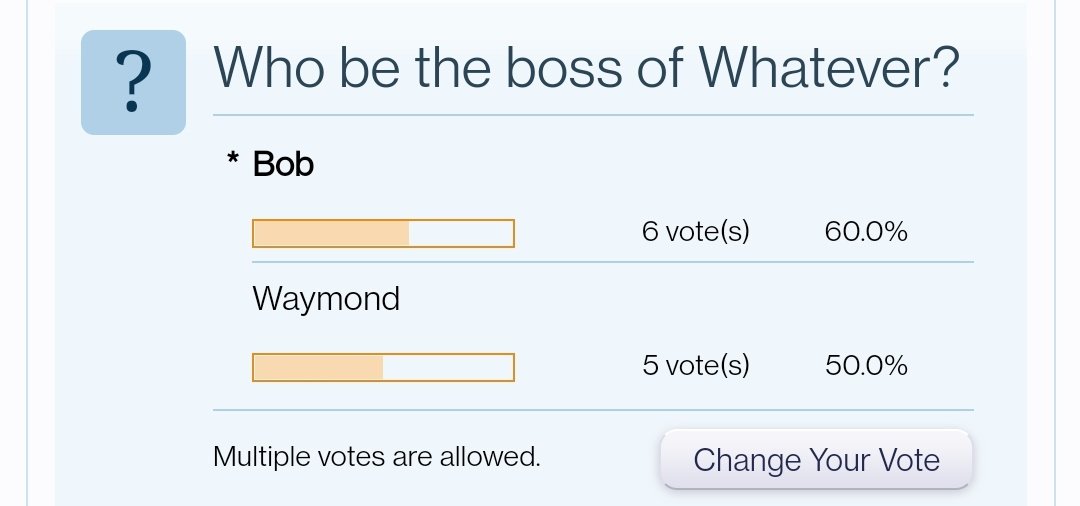Viewport: 1080px width, 506px height.
Task: Select the Bob option label
Action: point(283,164)
